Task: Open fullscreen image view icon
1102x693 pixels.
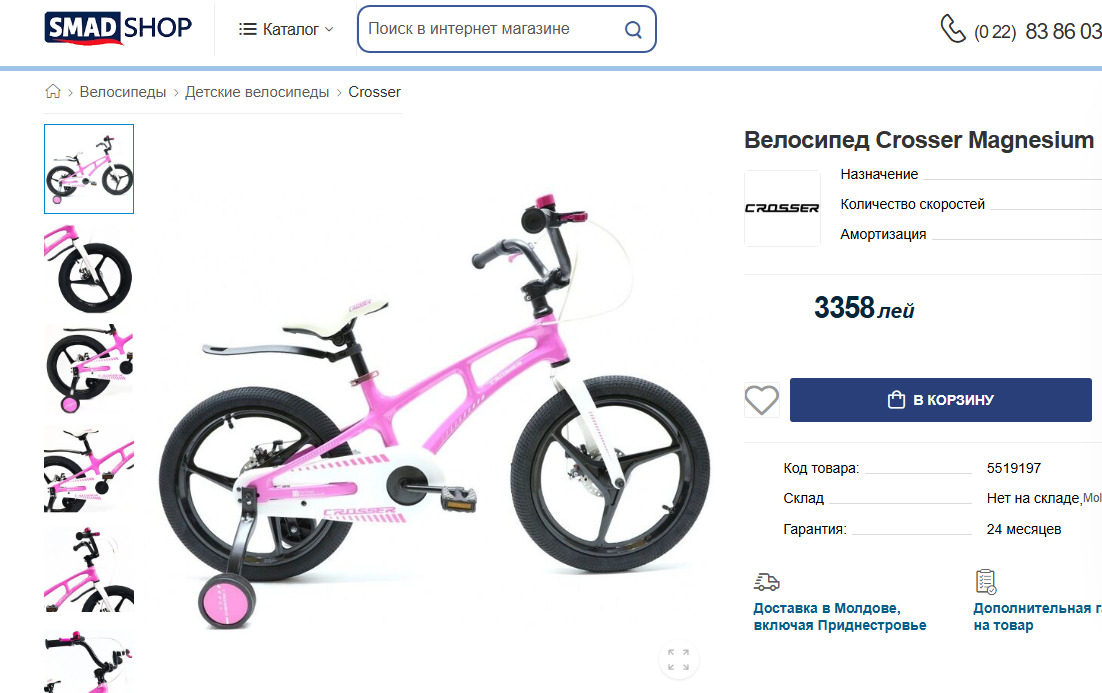Action: point(678,660)
